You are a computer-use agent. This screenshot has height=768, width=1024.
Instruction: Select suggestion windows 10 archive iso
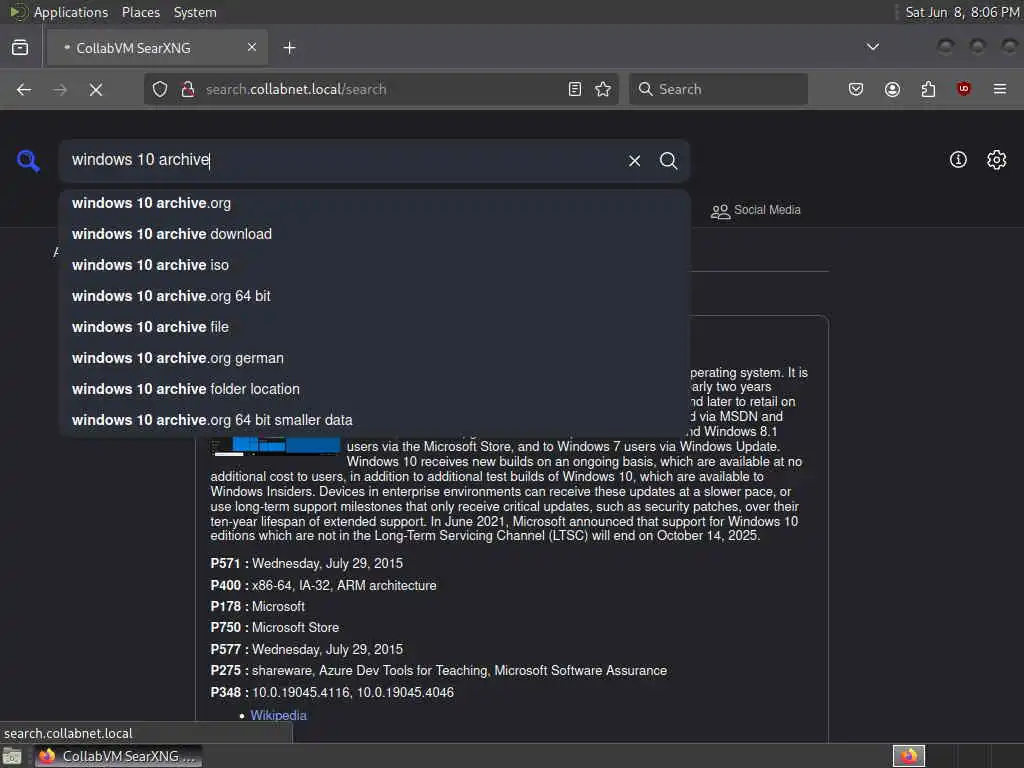(374, 265)
